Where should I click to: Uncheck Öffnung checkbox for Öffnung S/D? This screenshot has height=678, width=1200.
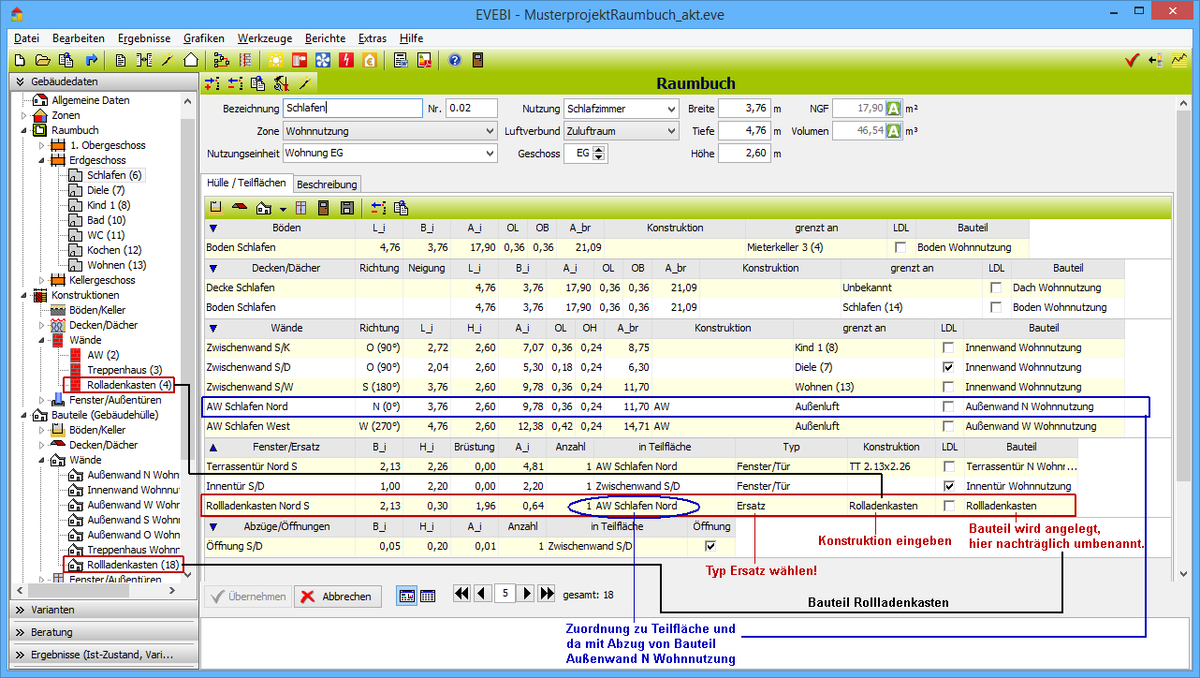(x=711, y=545)
